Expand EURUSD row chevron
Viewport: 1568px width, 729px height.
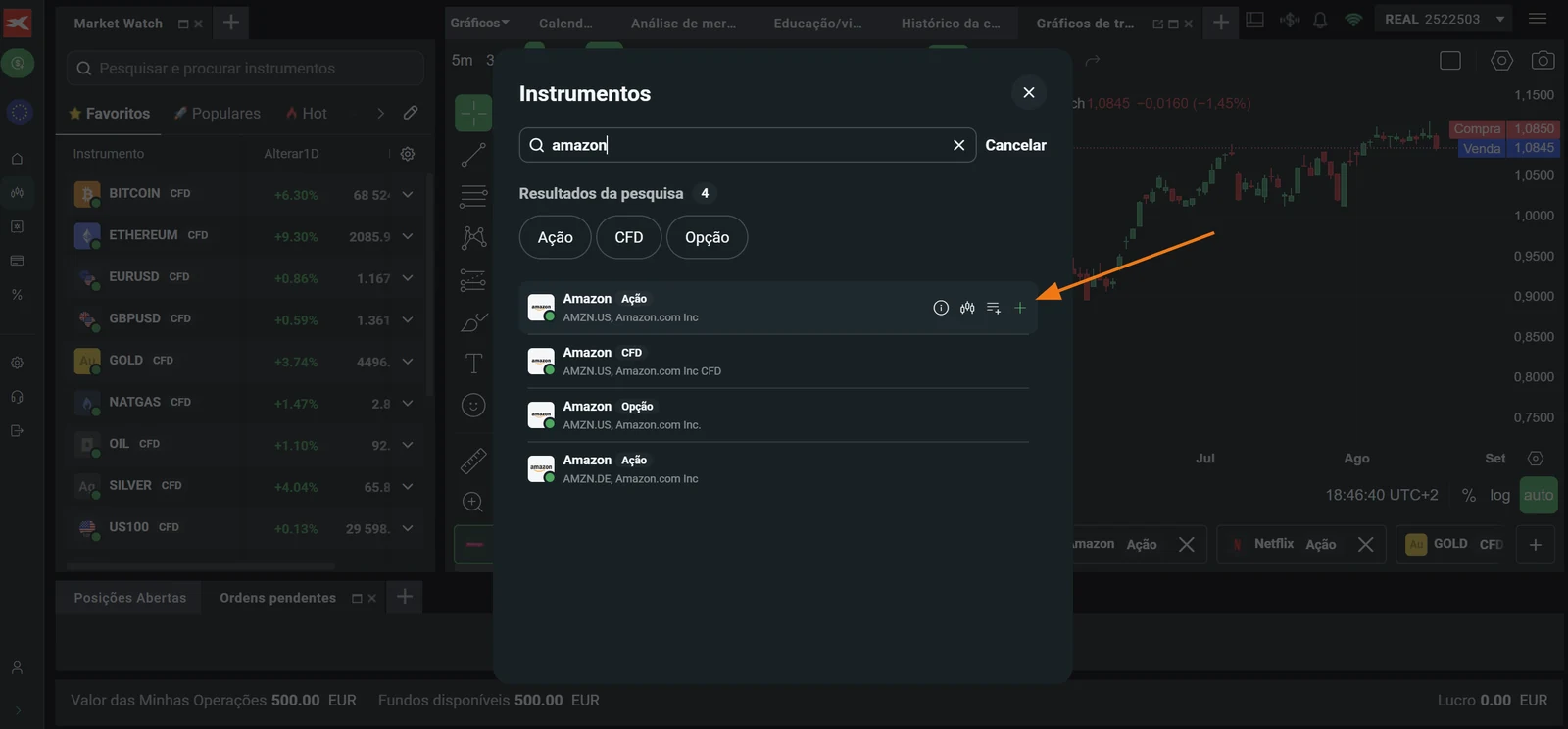(x=408, y=278)
